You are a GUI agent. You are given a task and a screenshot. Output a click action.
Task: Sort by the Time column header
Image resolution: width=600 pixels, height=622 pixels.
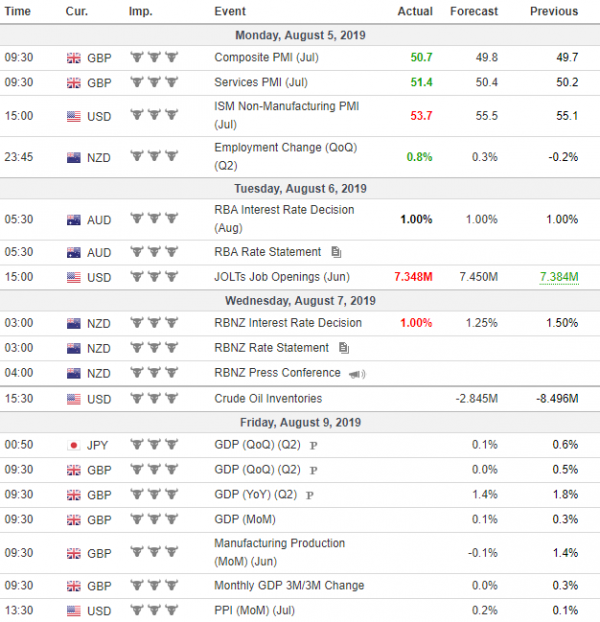click(x=17, y=11)
